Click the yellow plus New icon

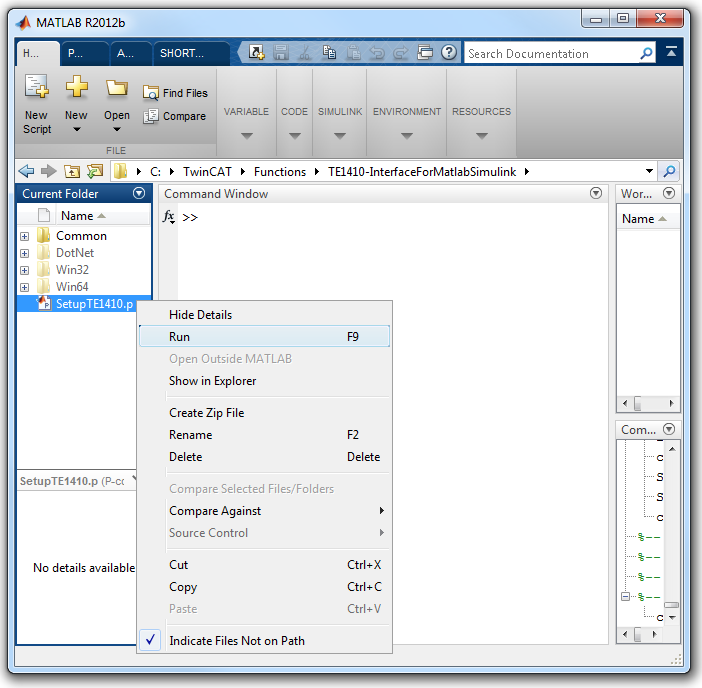[77, 86]
